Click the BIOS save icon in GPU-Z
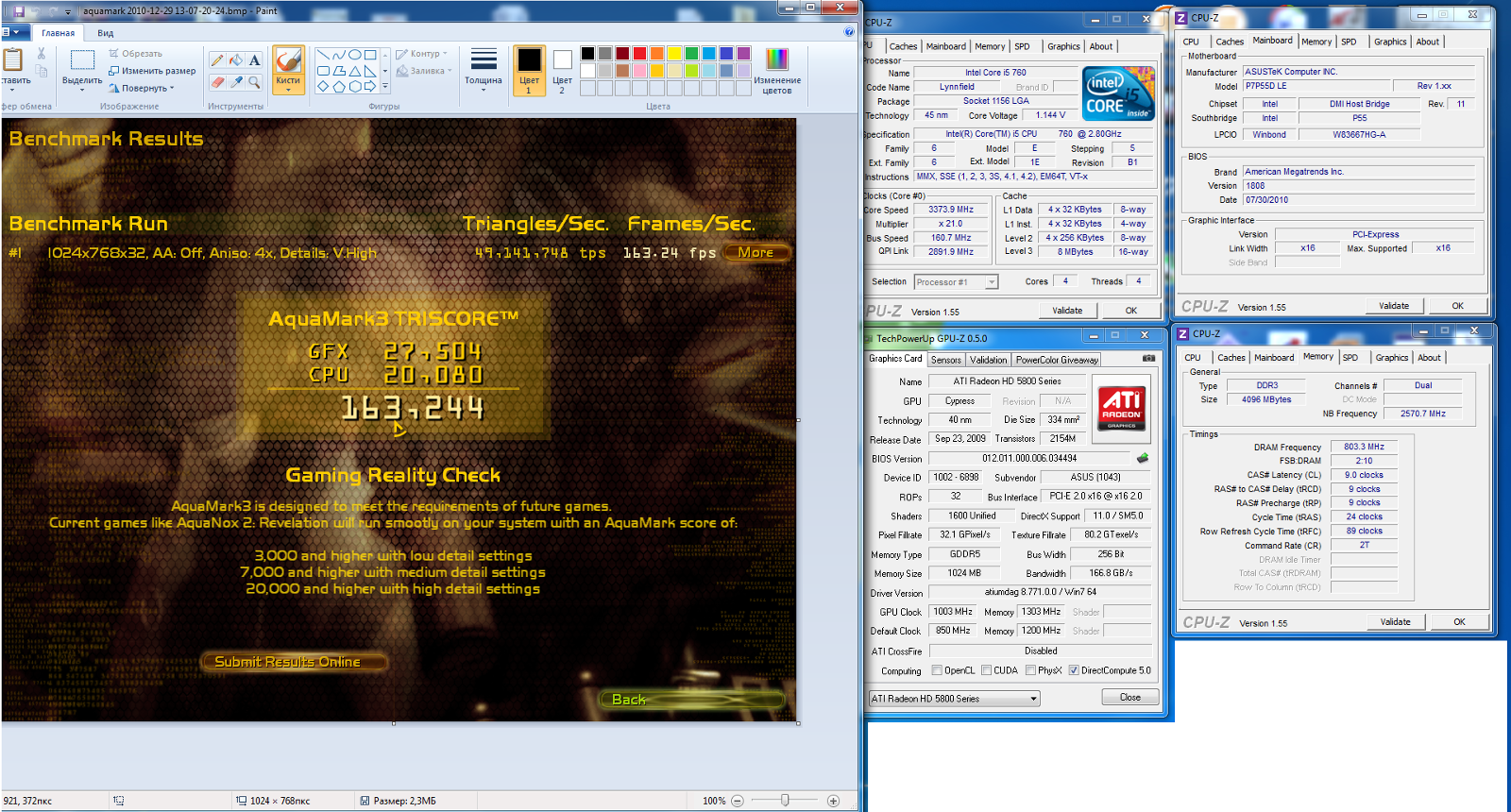 1143,458
